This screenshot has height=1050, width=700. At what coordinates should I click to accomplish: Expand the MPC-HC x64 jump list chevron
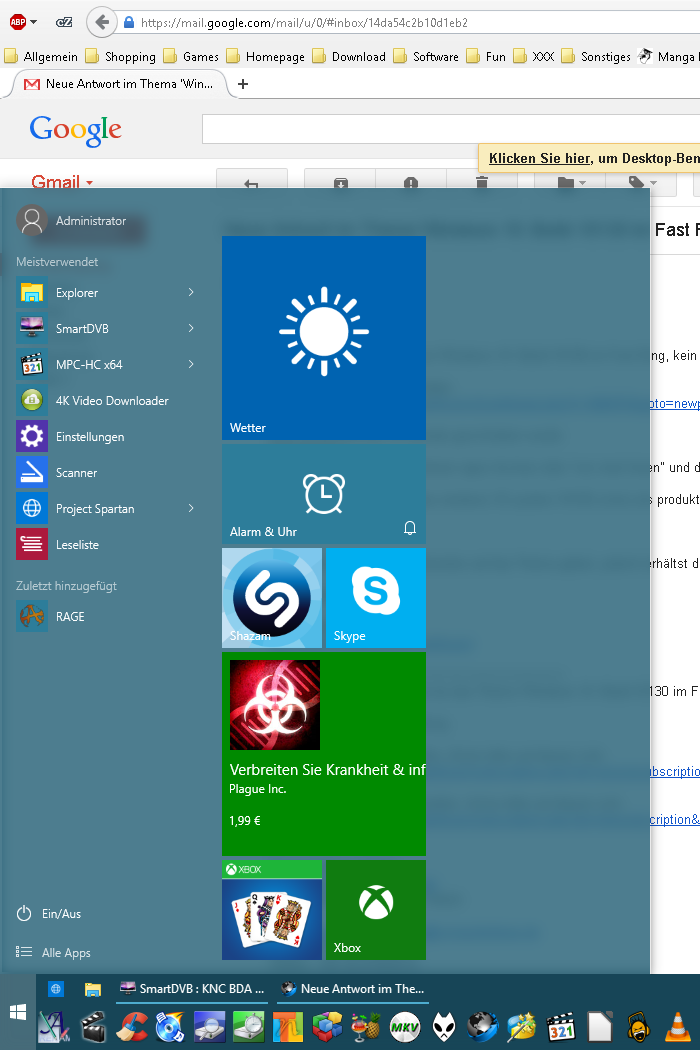pos(191,365)
